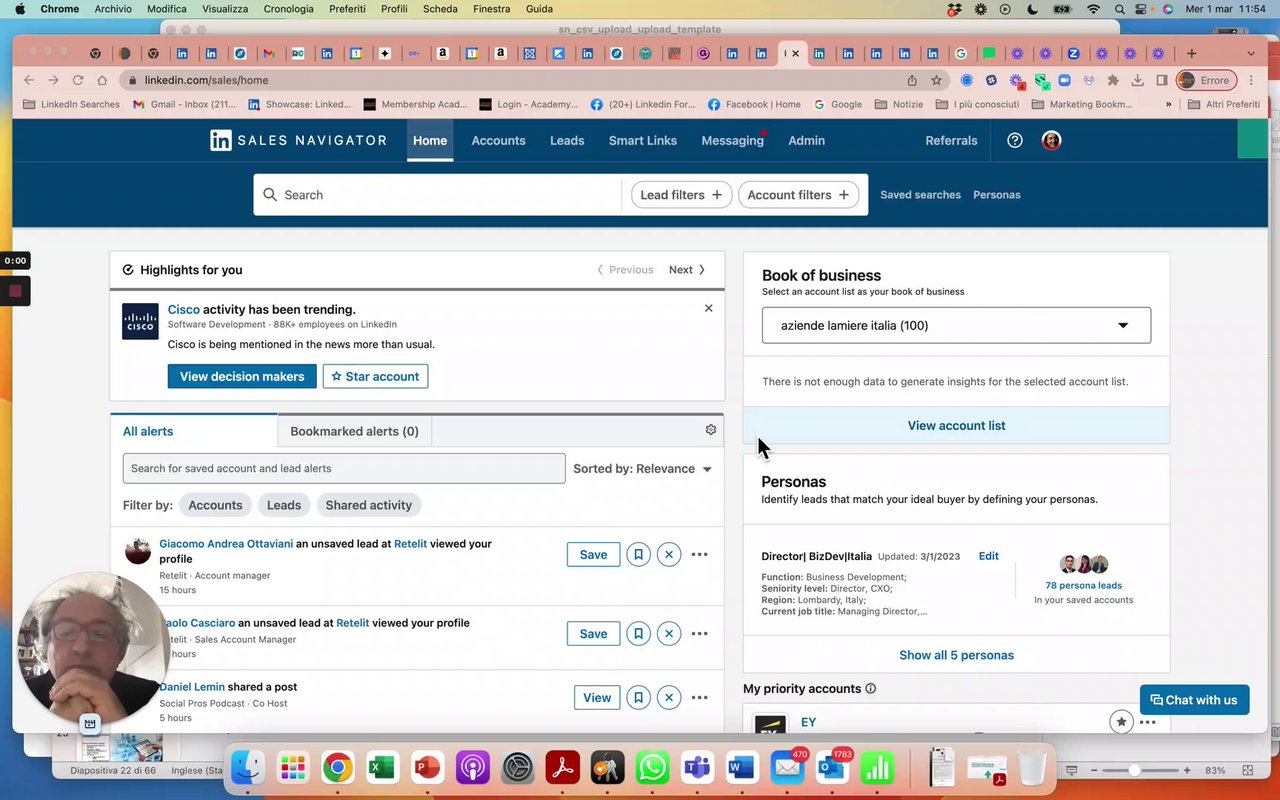Open the Zoom extension icon
Image resolution: width=1280 pixels, height=800 pixels.
click(x=1065, y=80)
